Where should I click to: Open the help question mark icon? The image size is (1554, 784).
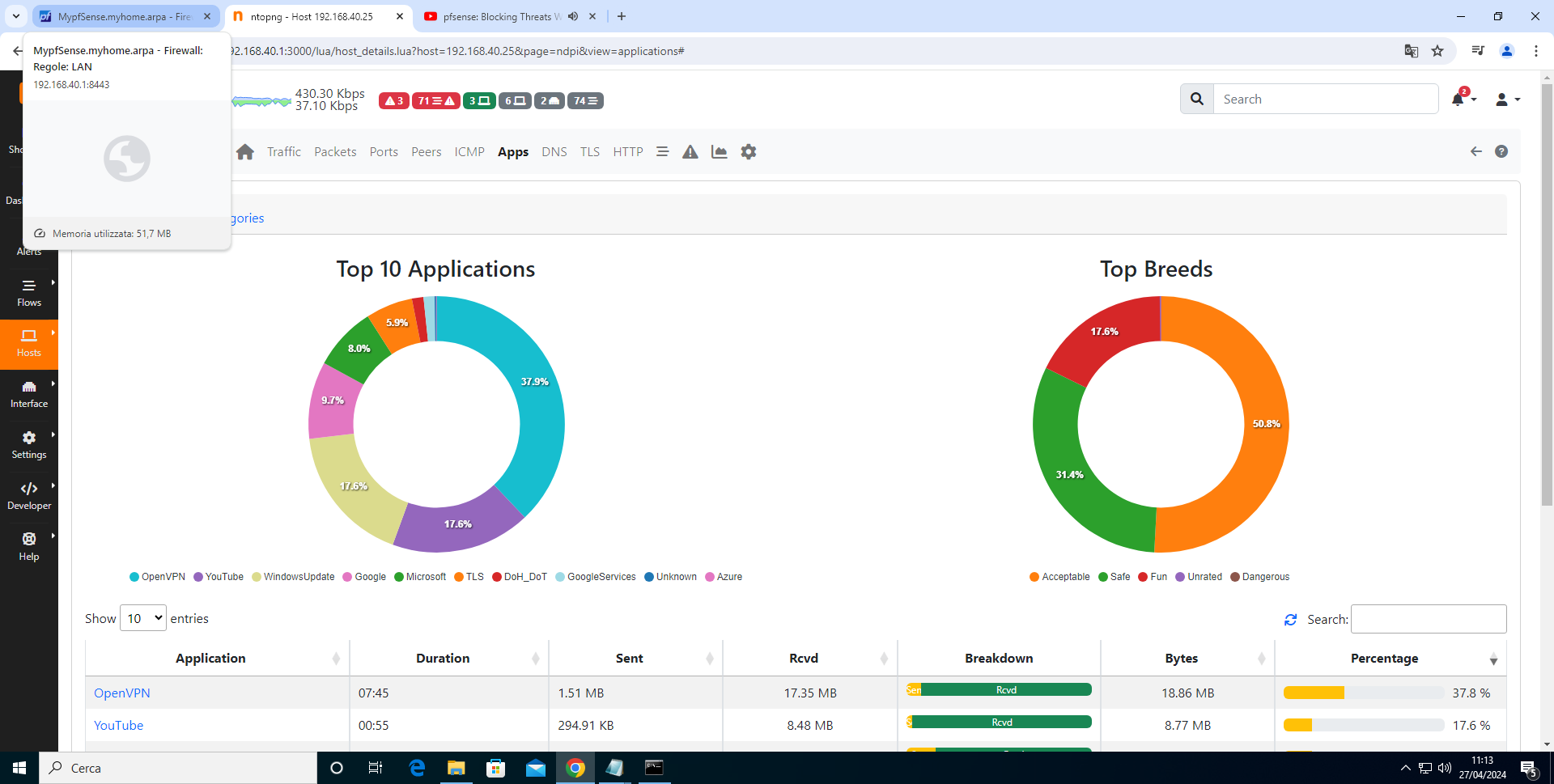click(1501, 151)
